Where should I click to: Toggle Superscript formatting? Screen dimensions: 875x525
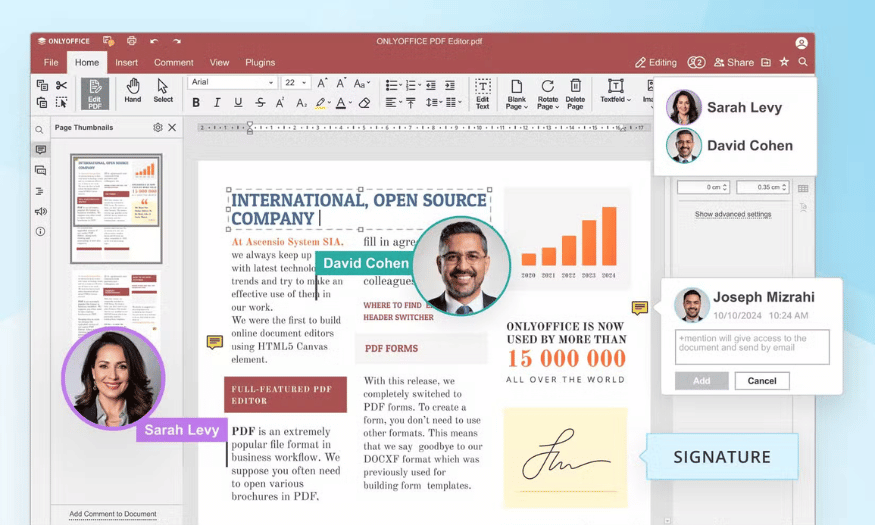(x=280, y=103)
